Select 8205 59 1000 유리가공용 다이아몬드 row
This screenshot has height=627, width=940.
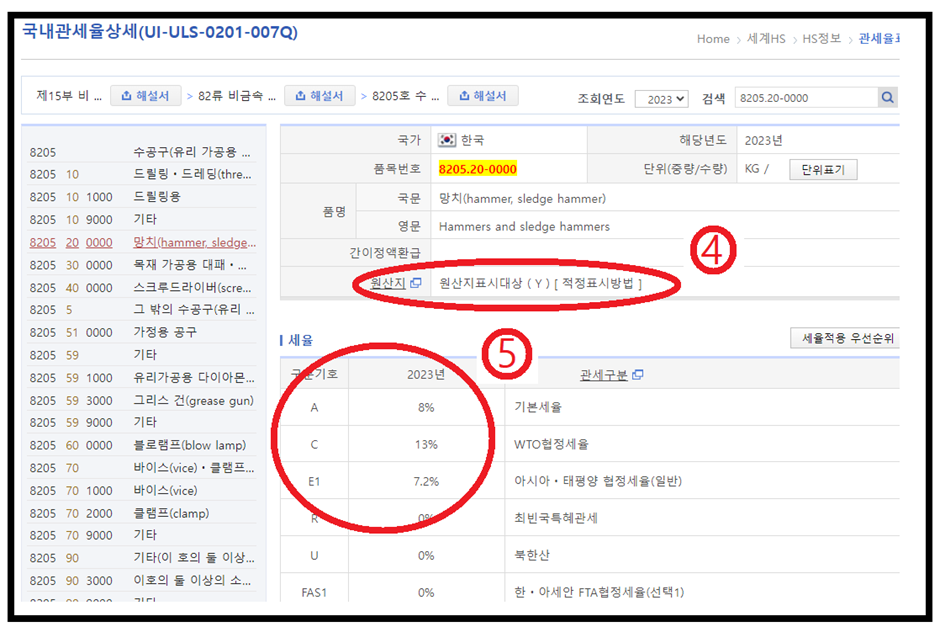click(x=142, y=378)
